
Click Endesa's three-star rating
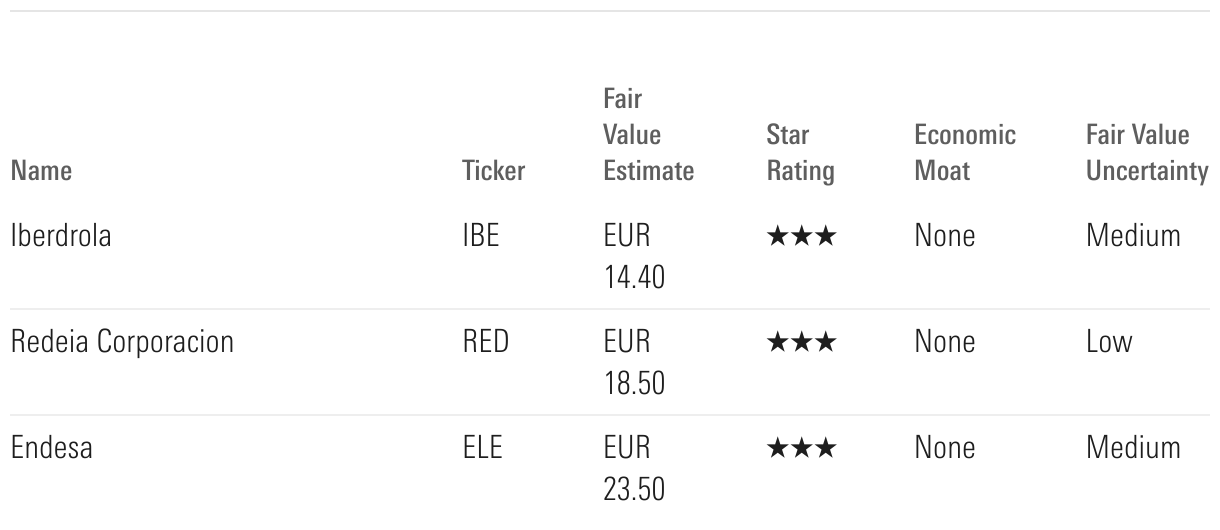click(800, 448)
